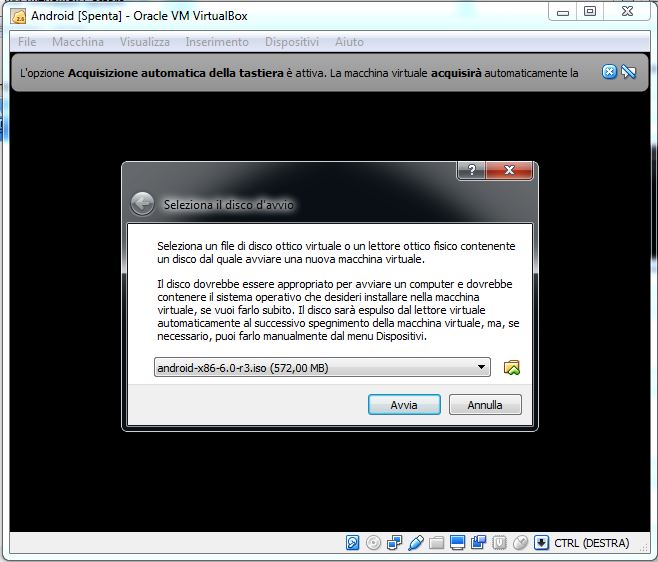This screenshot has width=658, height=562.
Task: Dismiss the keyboard capture notification
Action: [609, 72]
